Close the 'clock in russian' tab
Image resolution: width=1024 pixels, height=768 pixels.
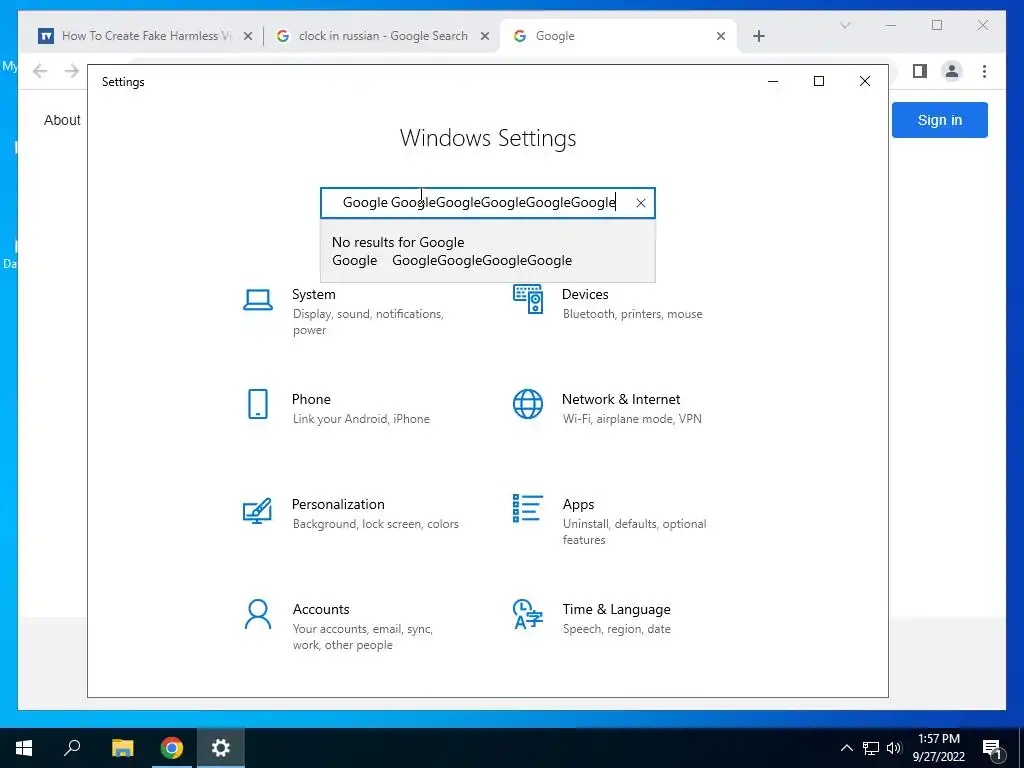[x=485, y=37]
